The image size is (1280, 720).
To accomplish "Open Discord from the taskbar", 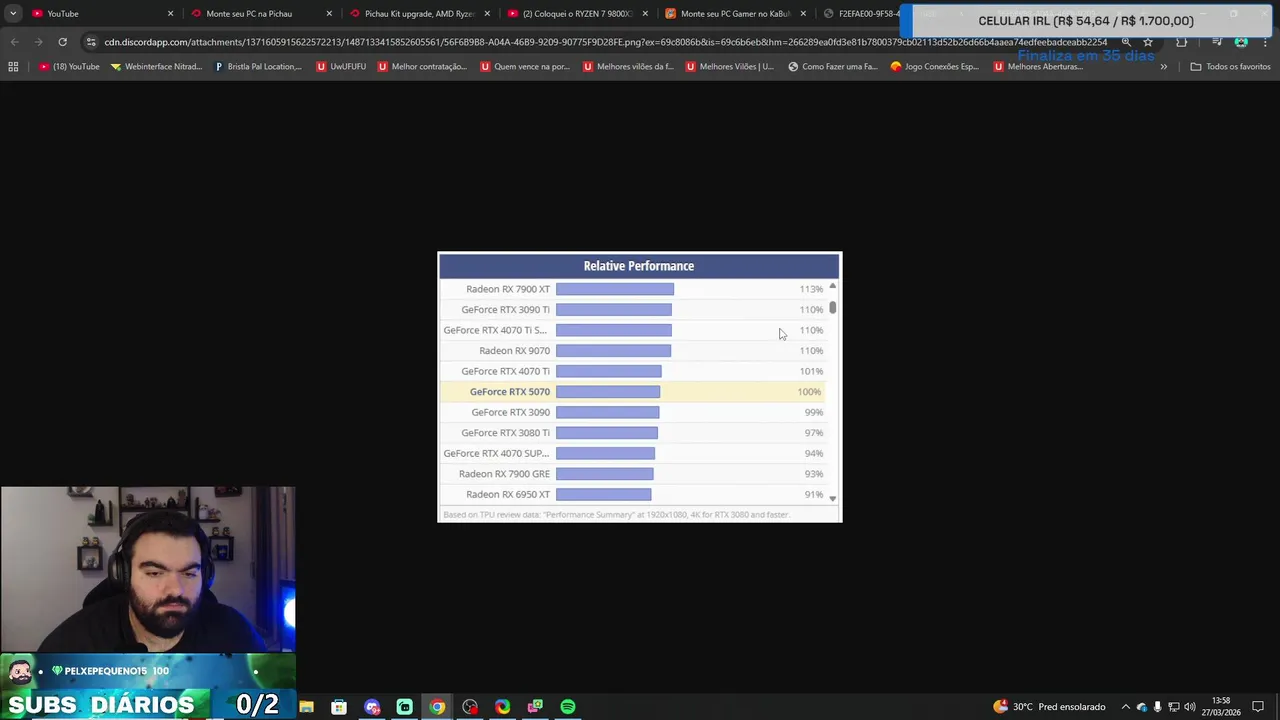I will click(x=372, y=707).
